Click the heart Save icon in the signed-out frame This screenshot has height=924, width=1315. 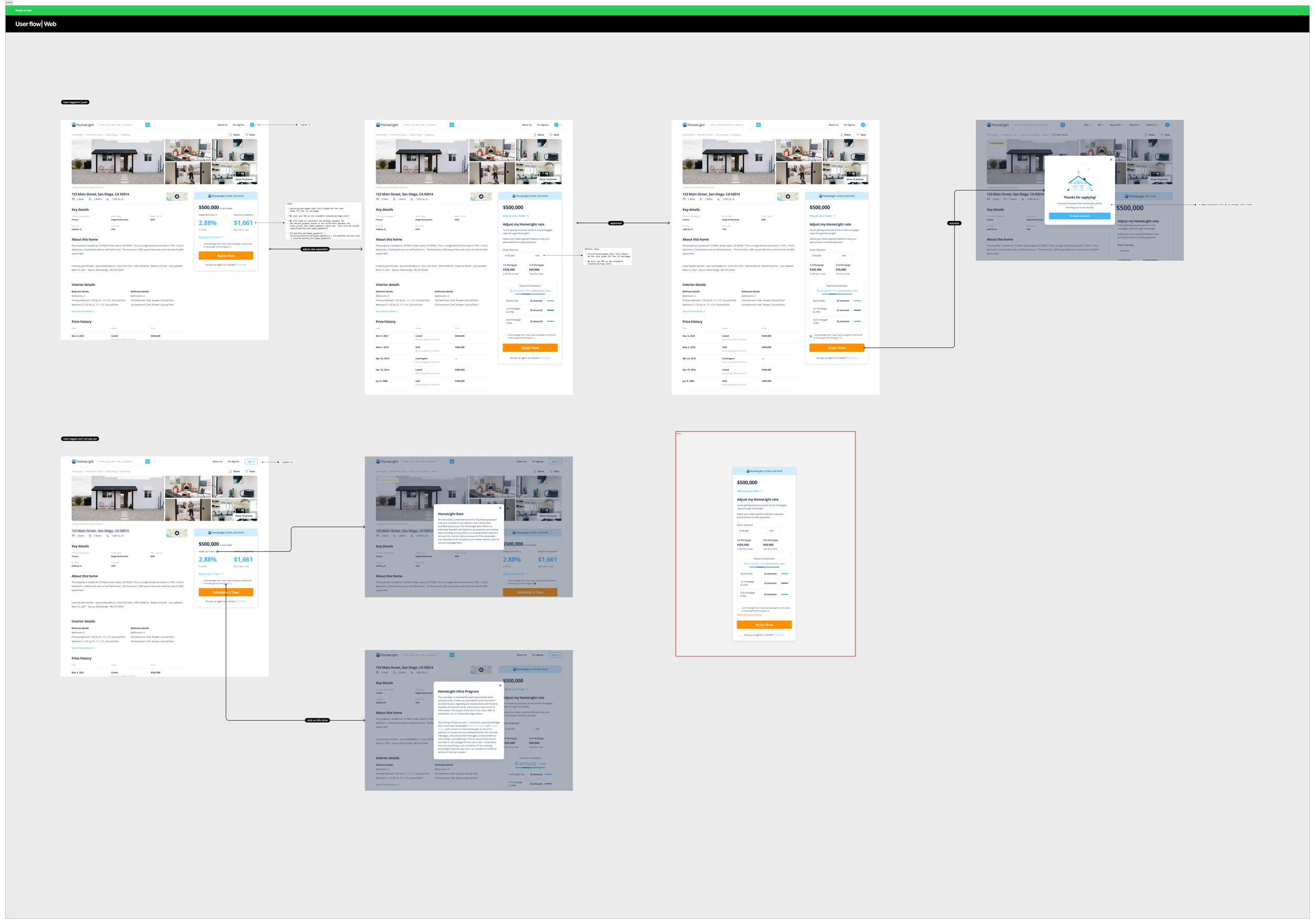(247, 472)
